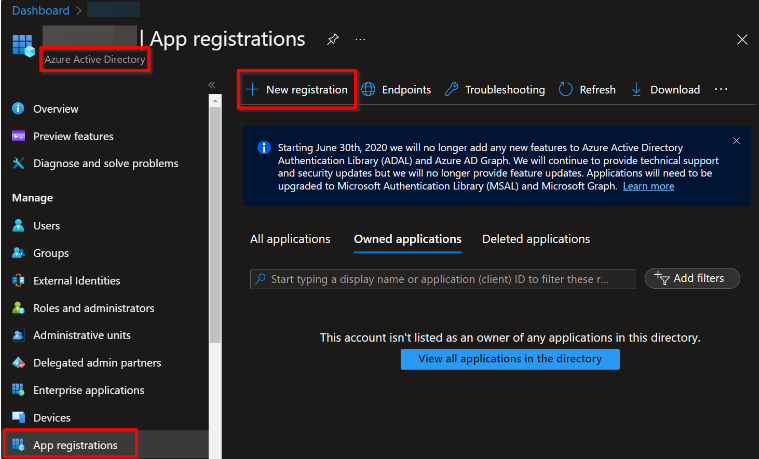The image size is (759, 459).
Task: Open Preview features in the sidebar
Action: (73, 137)
